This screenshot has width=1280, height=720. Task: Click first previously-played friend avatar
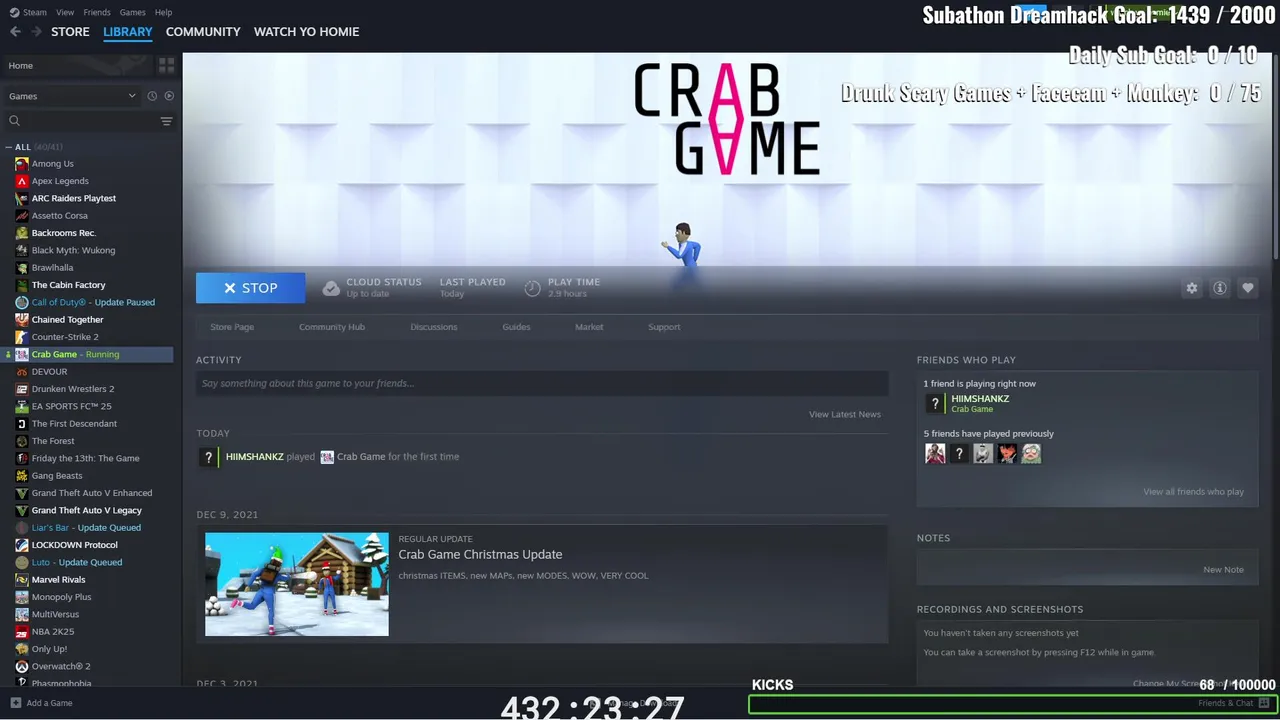point(935,454)
